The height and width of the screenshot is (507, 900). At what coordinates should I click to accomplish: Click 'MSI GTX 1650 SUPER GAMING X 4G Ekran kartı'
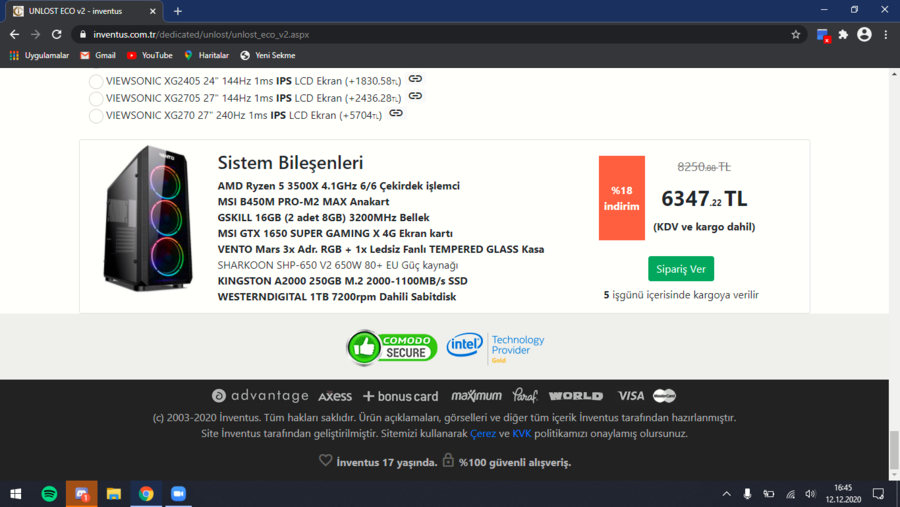[x=335, y=233]
